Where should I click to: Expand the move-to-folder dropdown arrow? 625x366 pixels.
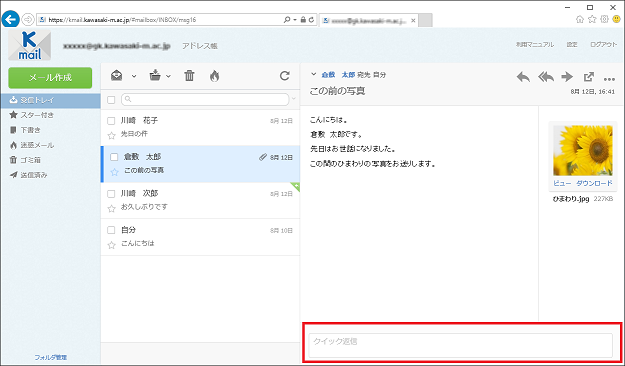pyautogui.click(x=168, y=76)
